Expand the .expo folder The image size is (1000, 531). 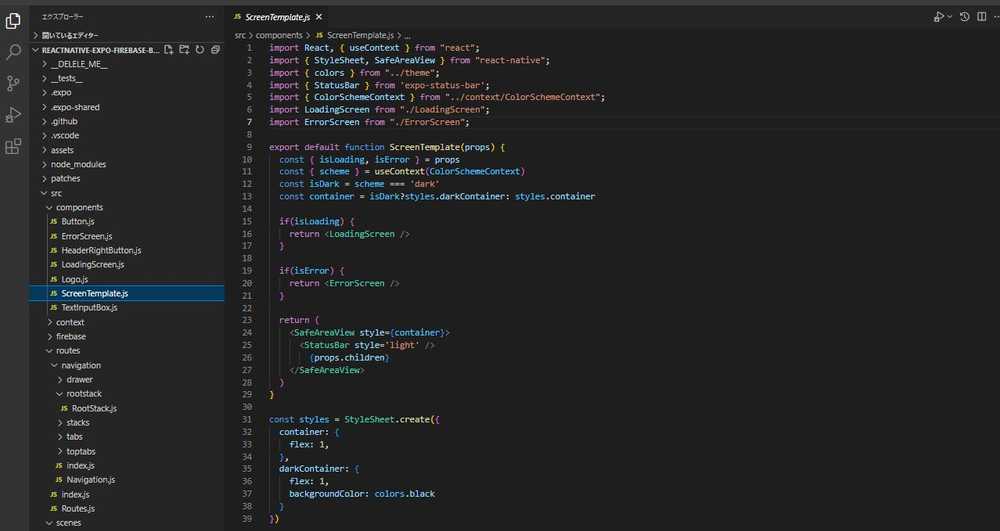point(128,93)
